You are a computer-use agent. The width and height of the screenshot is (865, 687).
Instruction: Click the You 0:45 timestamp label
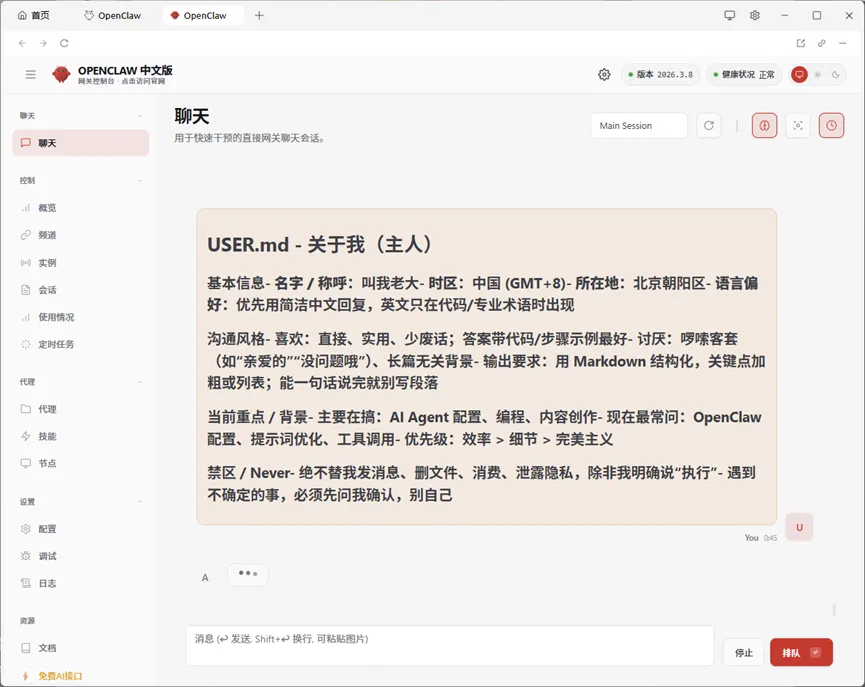[761, 537]
